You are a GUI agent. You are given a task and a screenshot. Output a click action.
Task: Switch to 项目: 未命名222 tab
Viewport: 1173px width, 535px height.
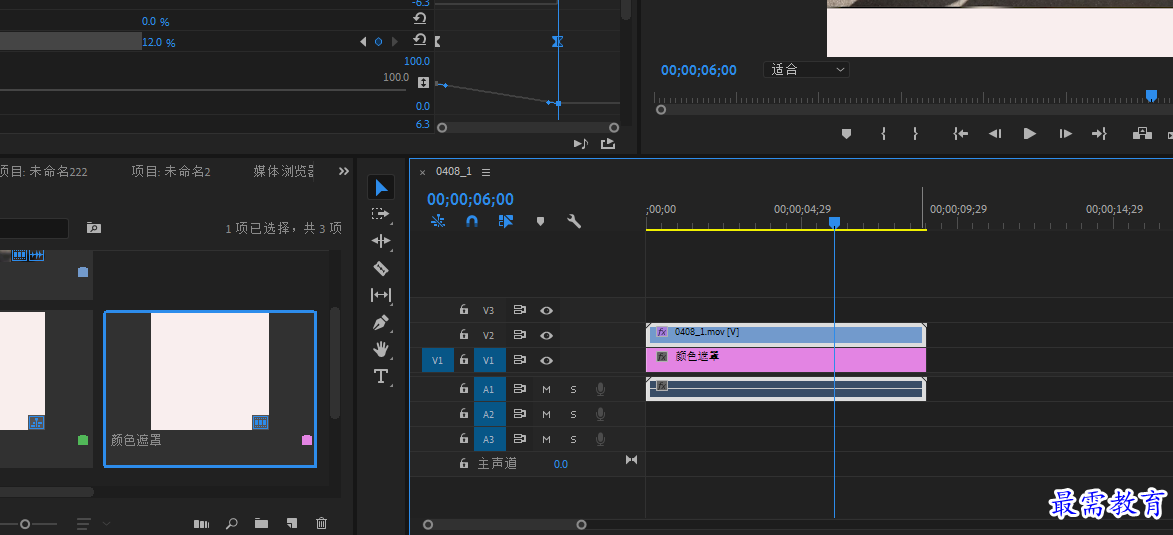coord(43,171)
